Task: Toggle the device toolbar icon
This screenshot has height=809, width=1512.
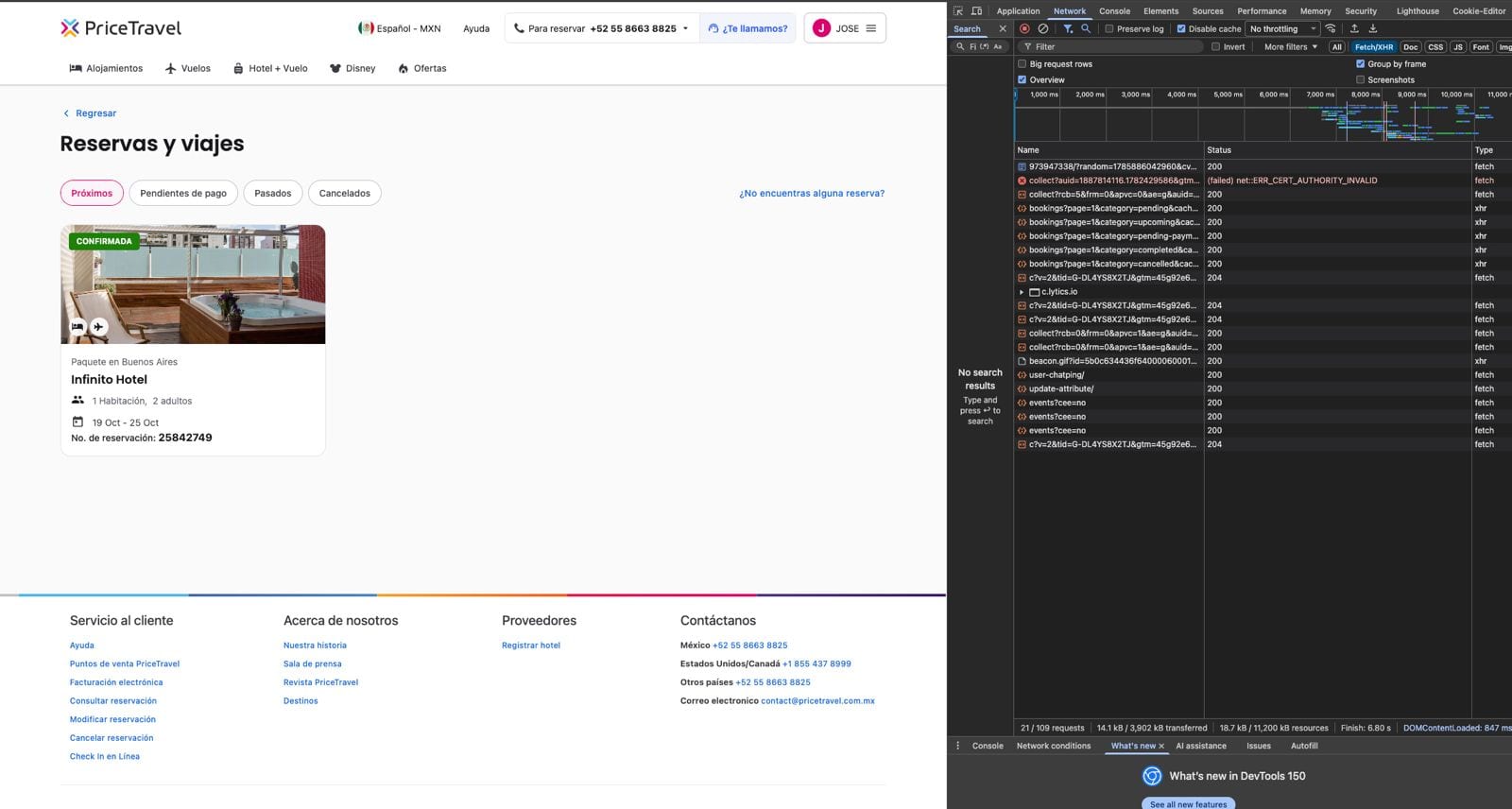Action: click(x=977, y=11)
